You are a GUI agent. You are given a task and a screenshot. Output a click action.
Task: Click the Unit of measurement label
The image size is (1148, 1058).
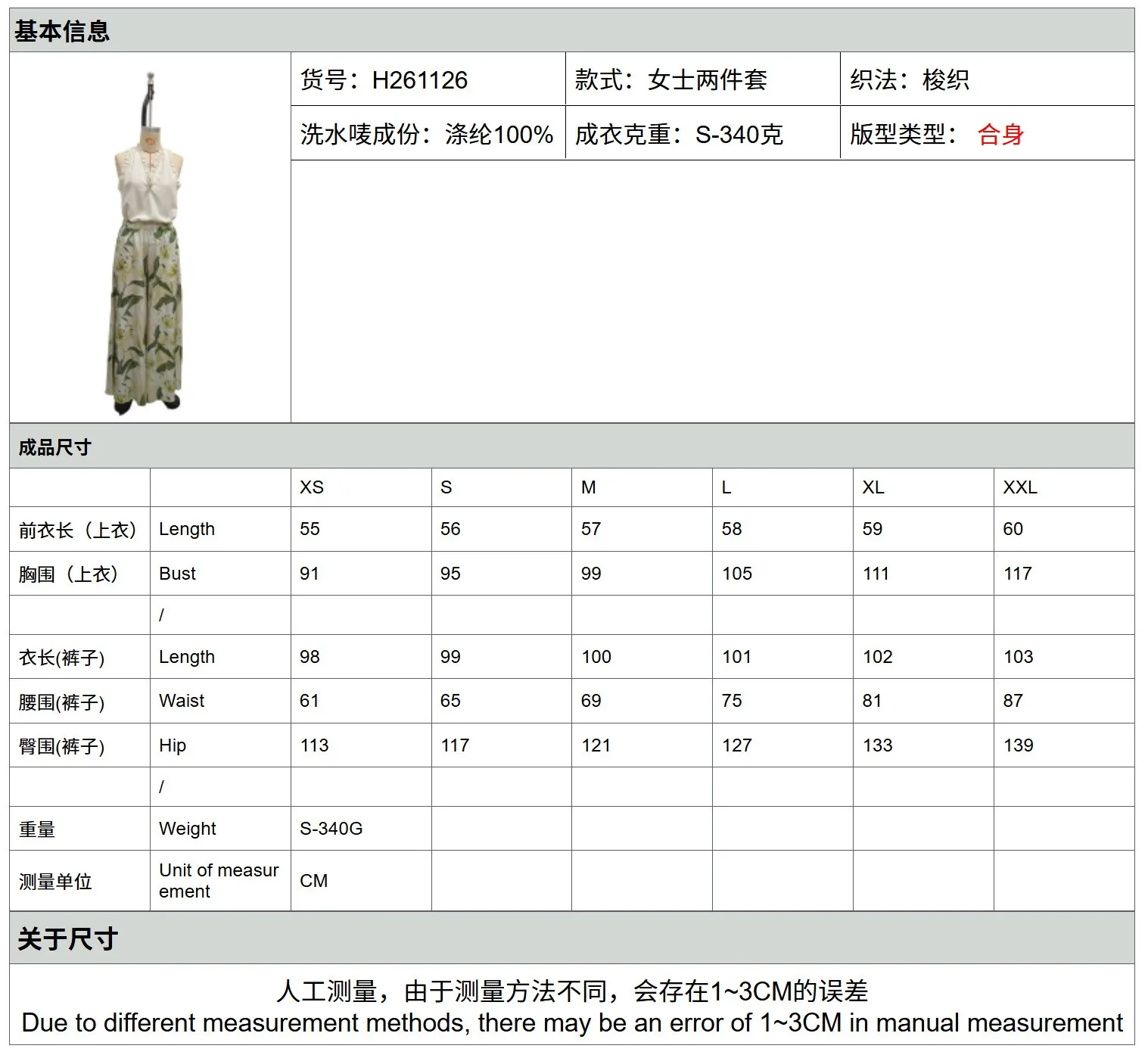pos(220,881)
